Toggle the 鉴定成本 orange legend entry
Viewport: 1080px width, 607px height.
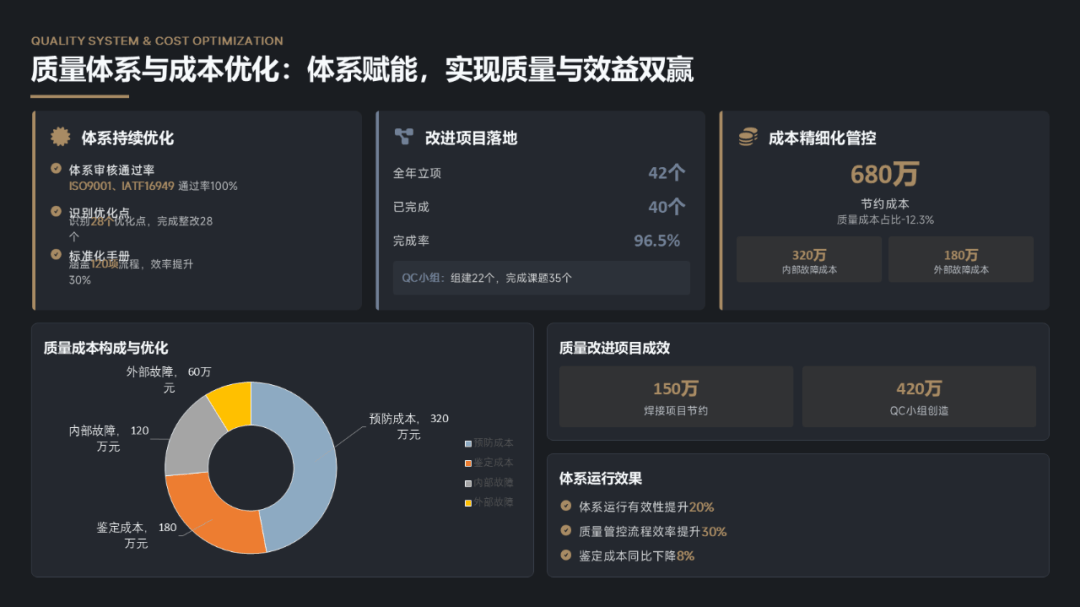(489, 462)
